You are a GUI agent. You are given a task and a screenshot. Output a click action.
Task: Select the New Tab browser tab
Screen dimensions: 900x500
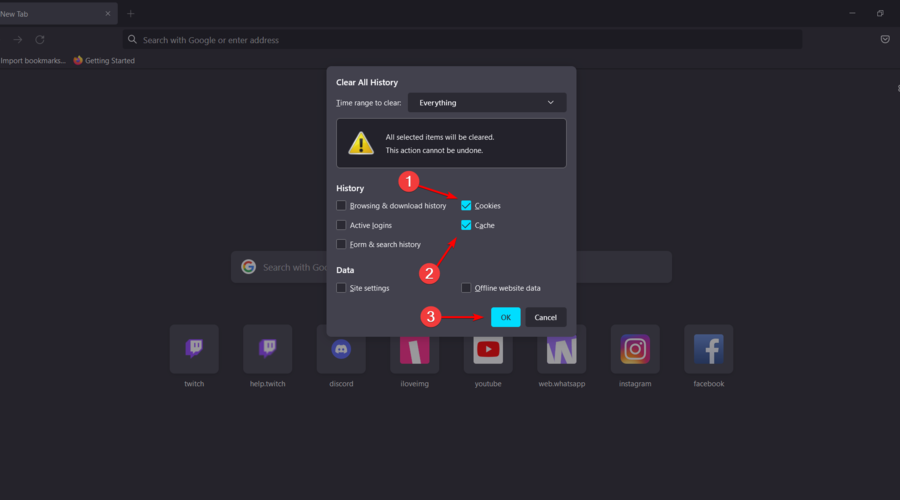pyautogui.click(x=57, y=14)
